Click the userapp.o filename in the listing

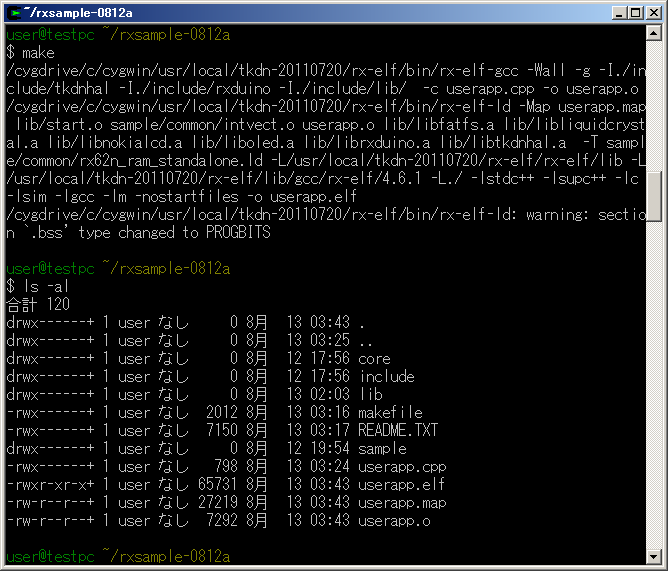pos(393,521)
